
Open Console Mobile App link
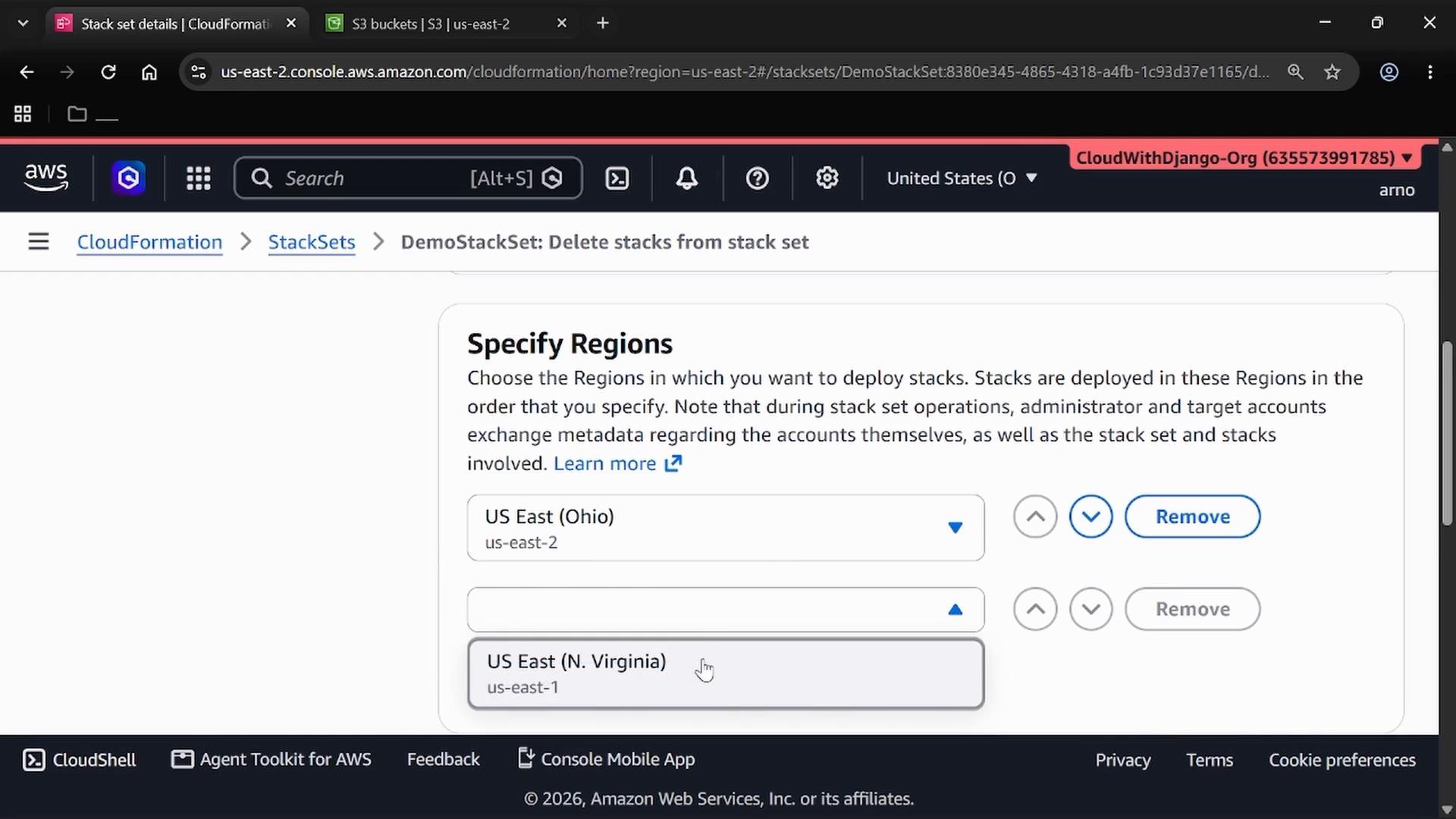[606, 760]
